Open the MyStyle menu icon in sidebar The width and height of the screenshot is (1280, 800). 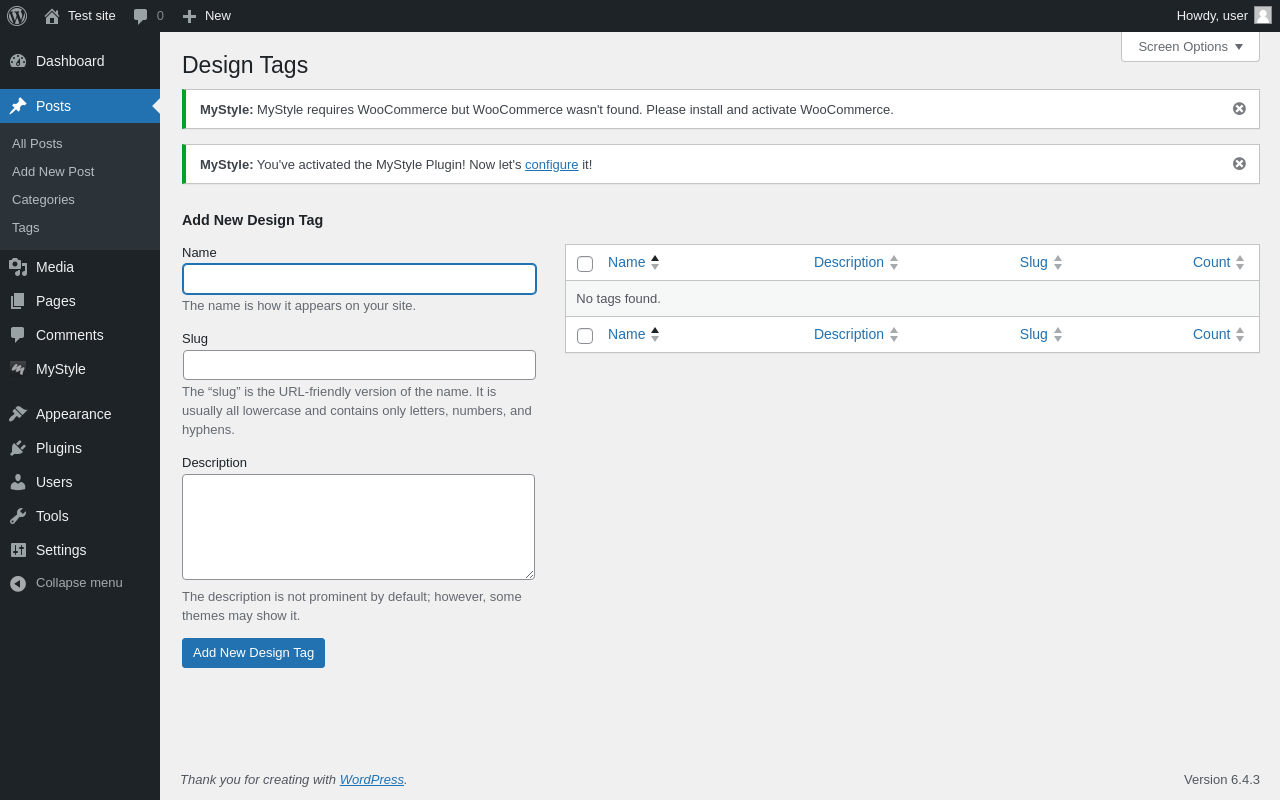pos(18,369)
